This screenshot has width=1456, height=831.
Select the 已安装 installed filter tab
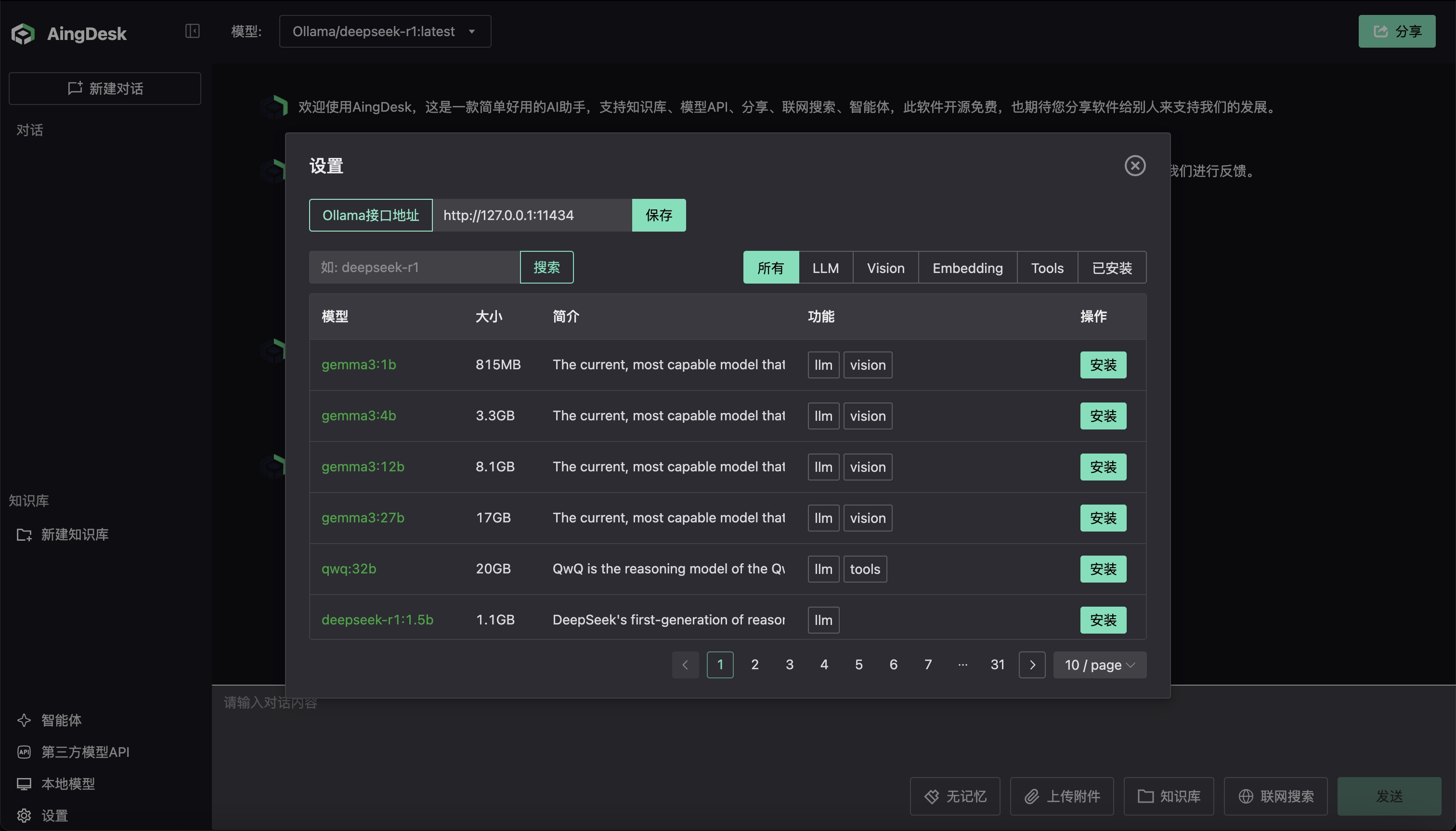tap(1112, 268)
